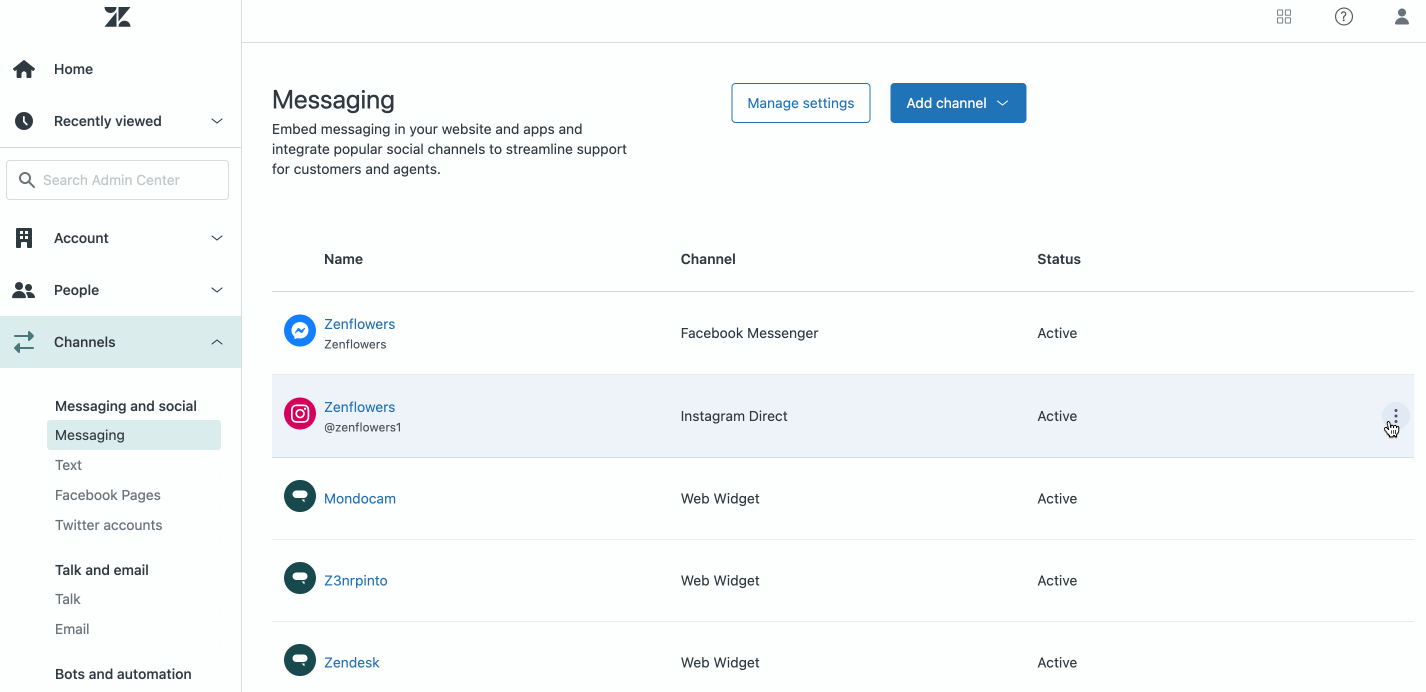Screen dimensions: 1426x692
Task: Click the Zendesk logo
Action: [x=118, y=16]
